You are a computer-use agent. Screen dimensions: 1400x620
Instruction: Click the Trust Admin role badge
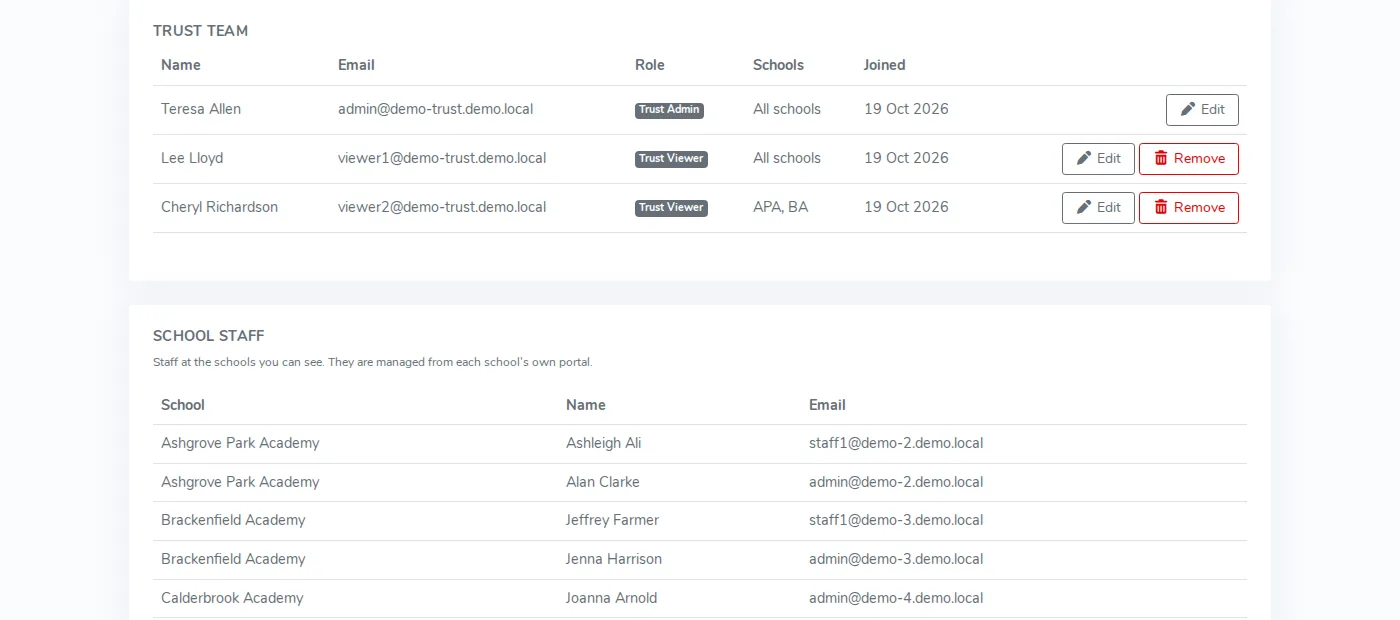click(669, 110)
